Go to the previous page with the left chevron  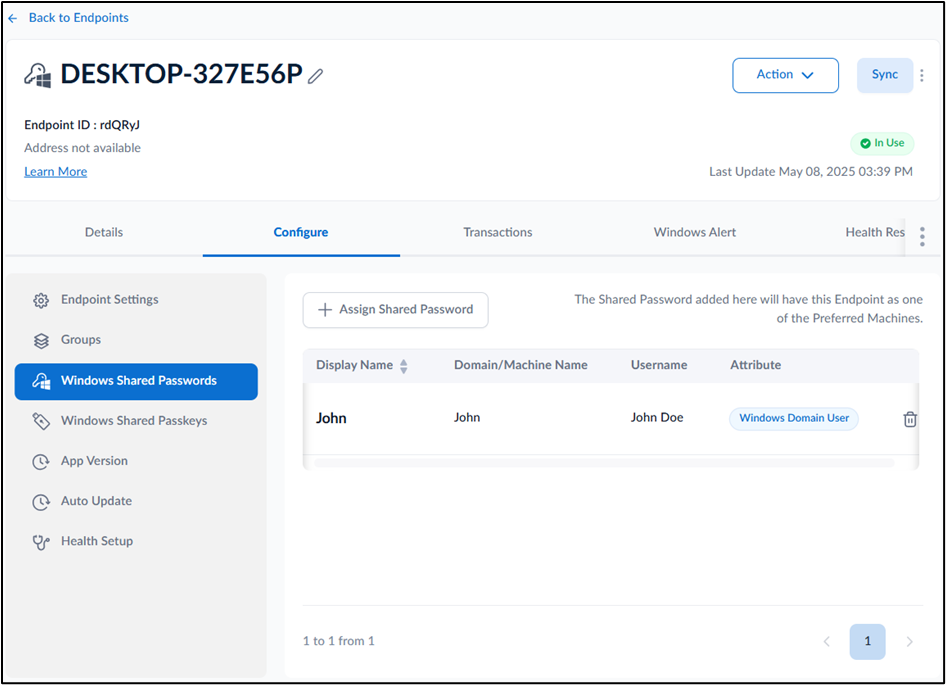tap(827, 642)
